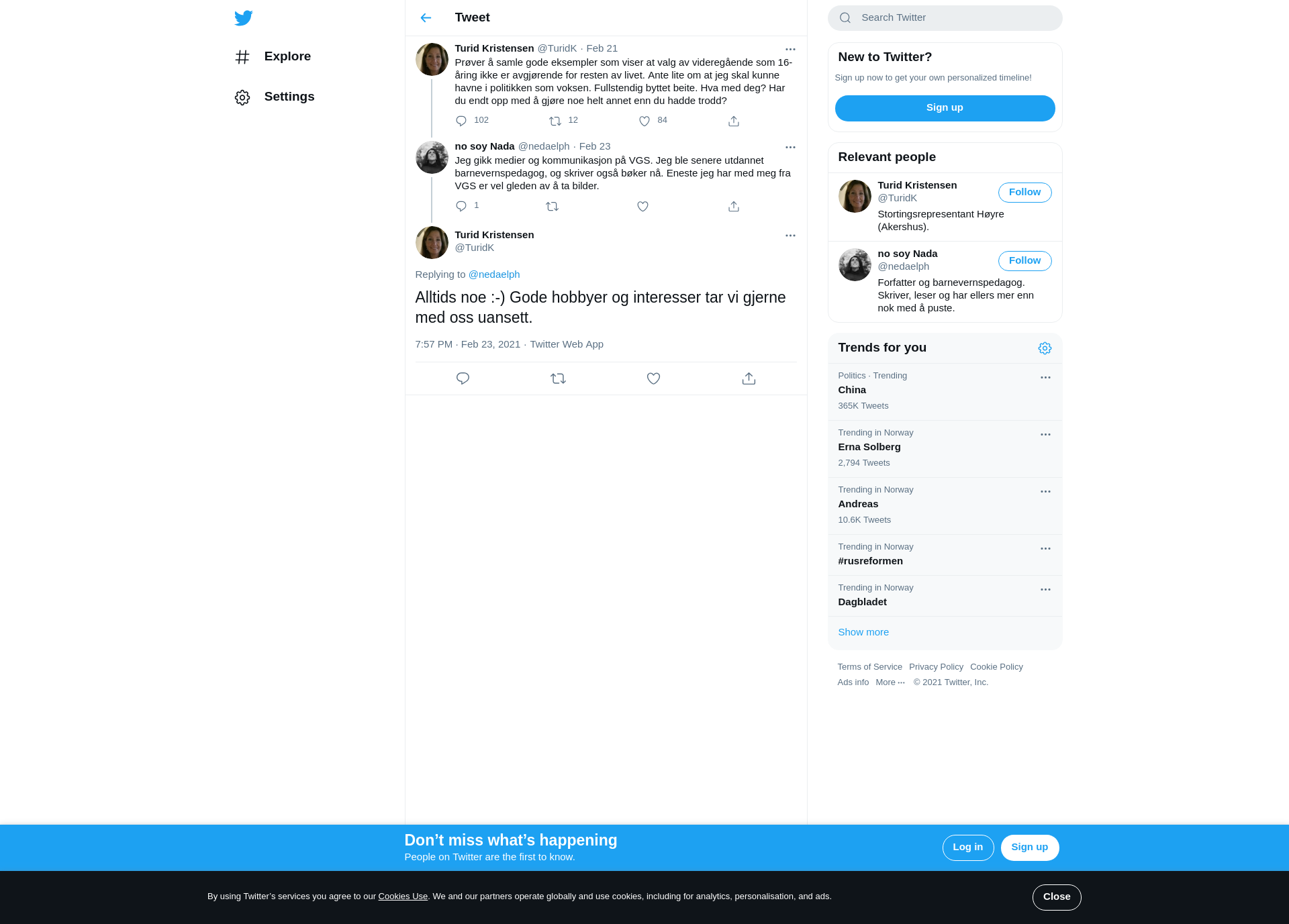Share no soy Nada's Feb 23 tweet

point(734,206)
